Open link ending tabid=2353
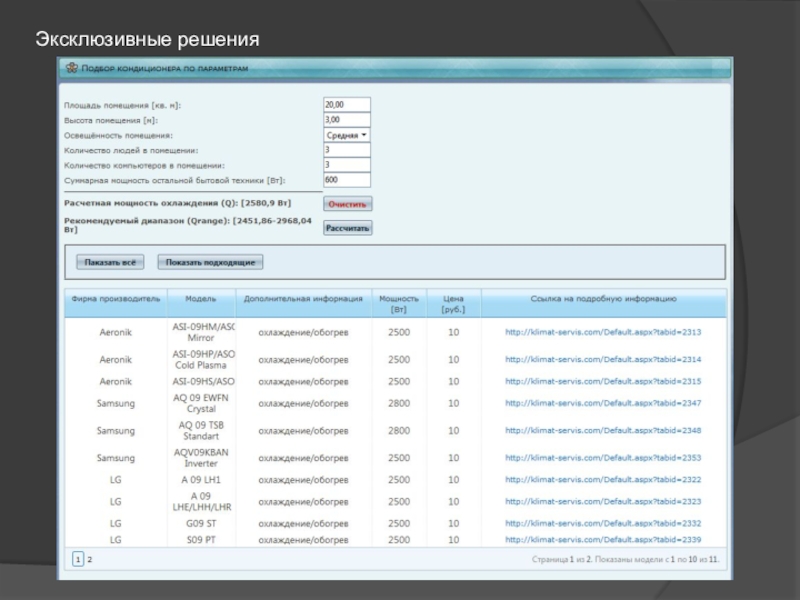Screen dimensions: 800x600 click(x=603, y=458)
